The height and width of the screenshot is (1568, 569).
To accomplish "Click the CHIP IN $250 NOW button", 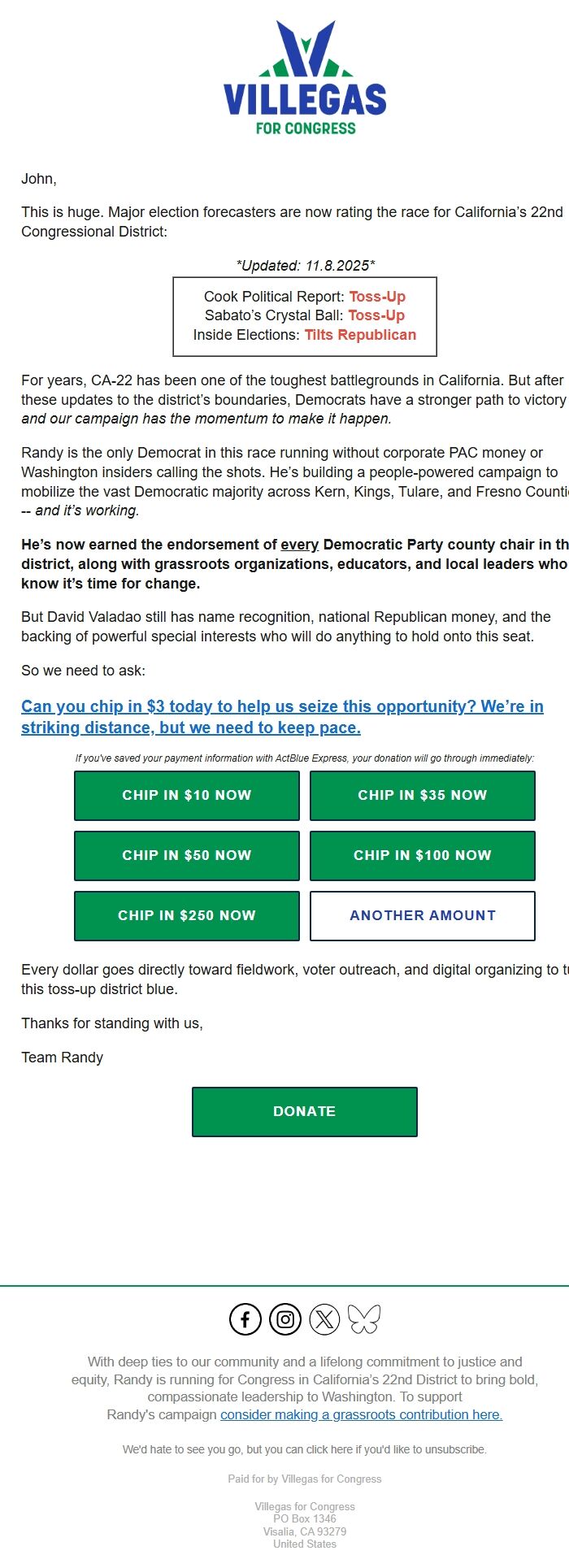I will pos(186,915).
